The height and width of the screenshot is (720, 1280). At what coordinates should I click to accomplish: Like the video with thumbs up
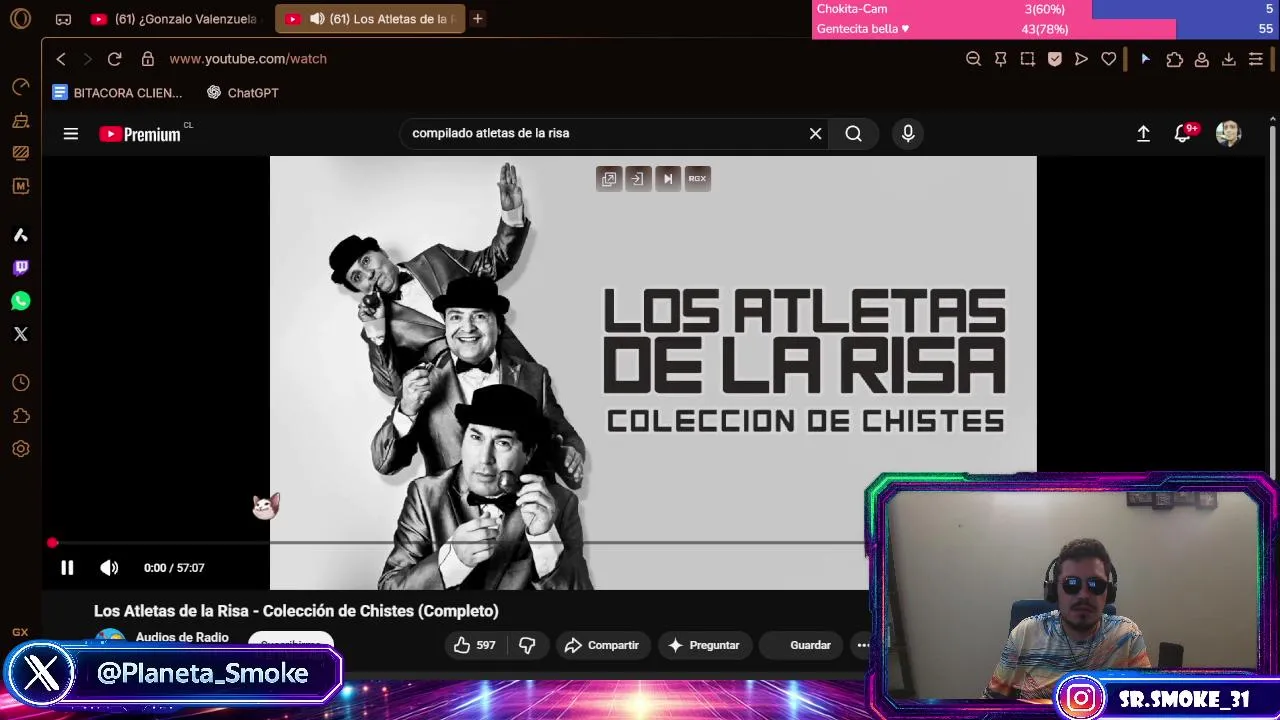pos(474,645)
